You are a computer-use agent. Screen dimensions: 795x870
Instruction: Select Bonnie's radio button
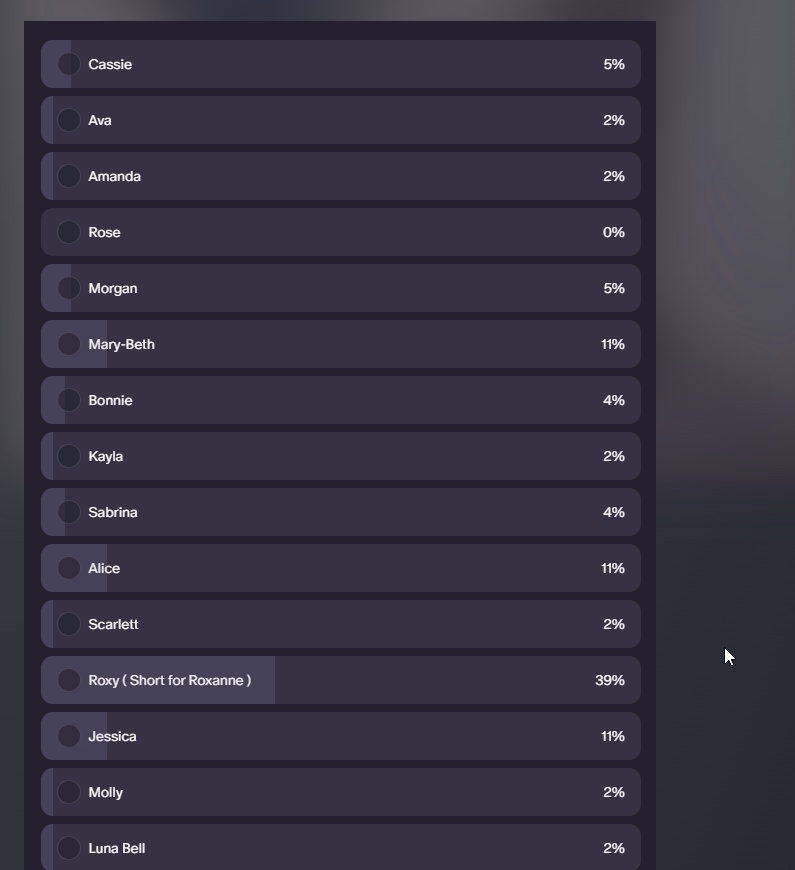(69, 400)
